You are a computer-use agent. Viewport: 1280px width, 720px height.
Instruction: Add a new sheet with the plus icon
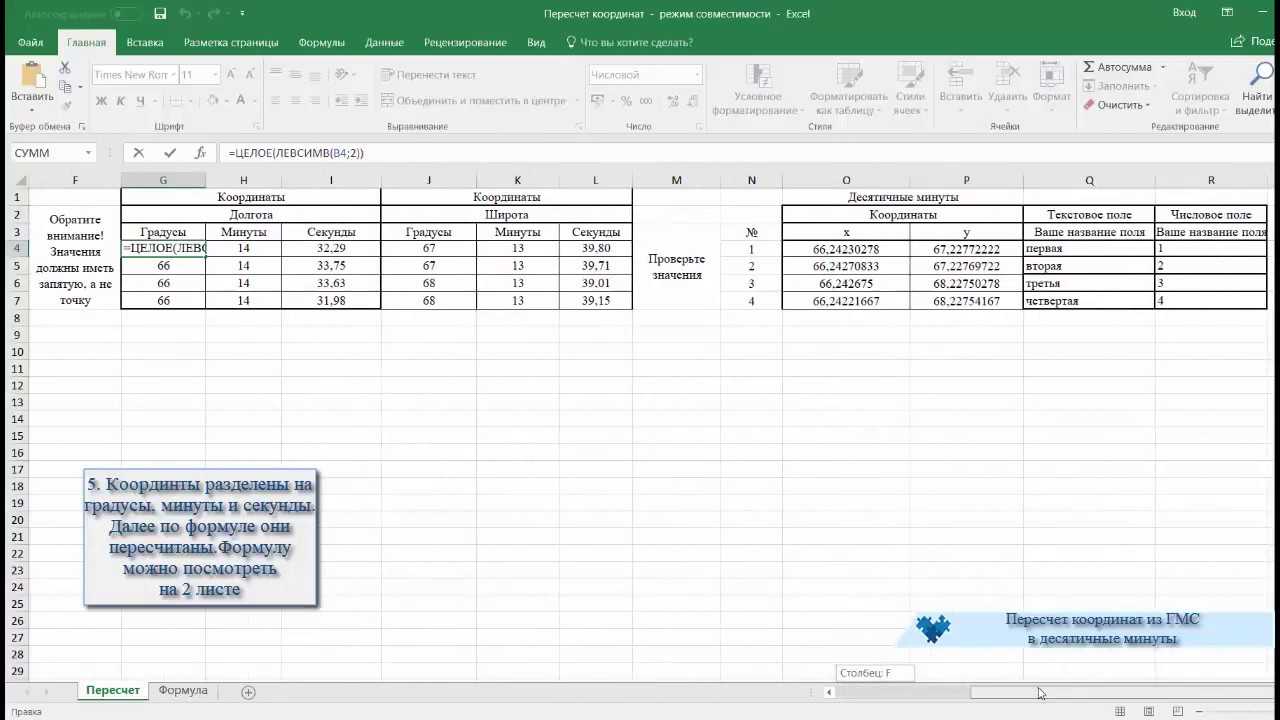click(x=248, y=692)
